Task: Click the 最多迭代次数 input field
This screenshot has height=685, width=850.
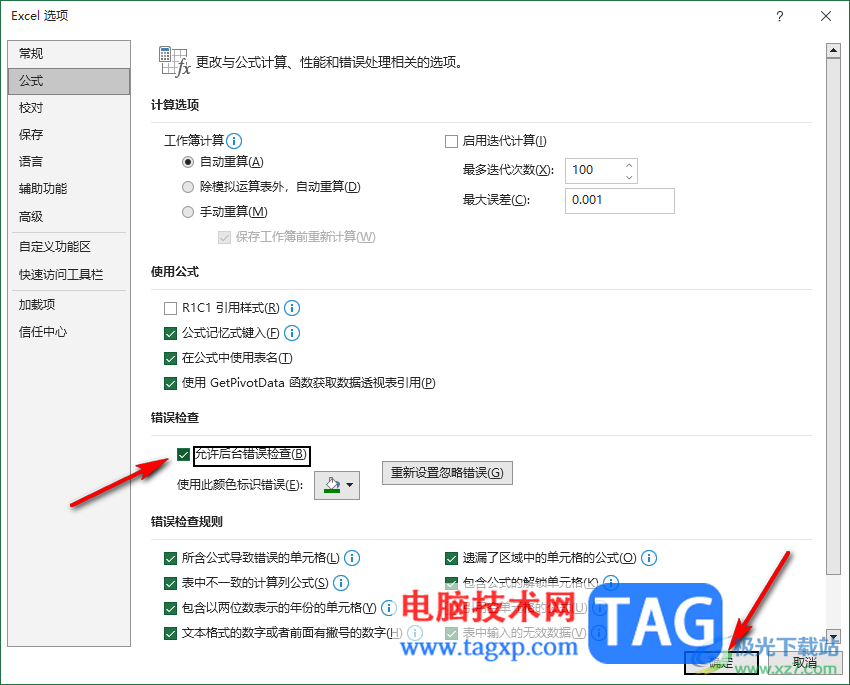Action: point(594,171)
